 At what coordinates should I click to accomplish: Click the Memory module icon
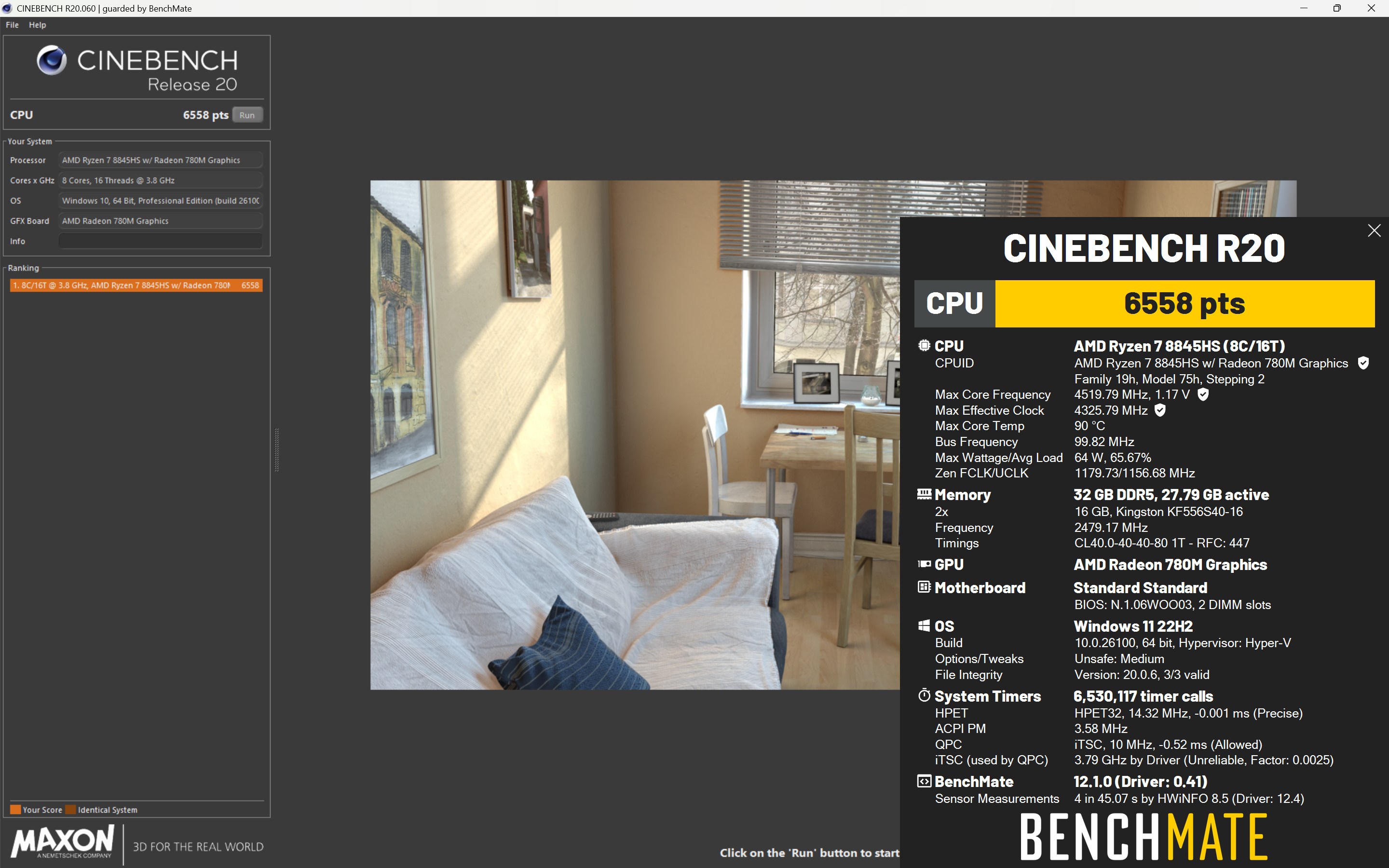click(924, 494)
